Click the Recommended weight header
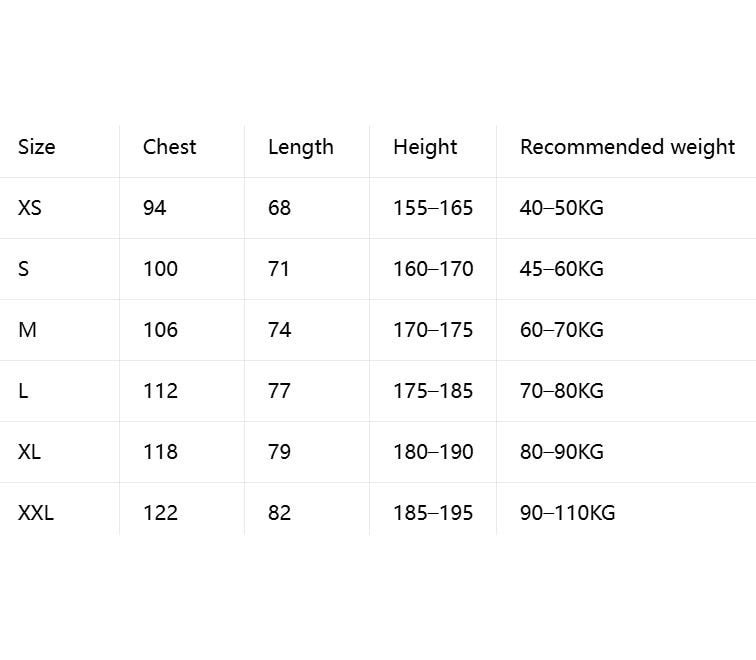This screenshot has width=756, height=660. tap(628, 148)
